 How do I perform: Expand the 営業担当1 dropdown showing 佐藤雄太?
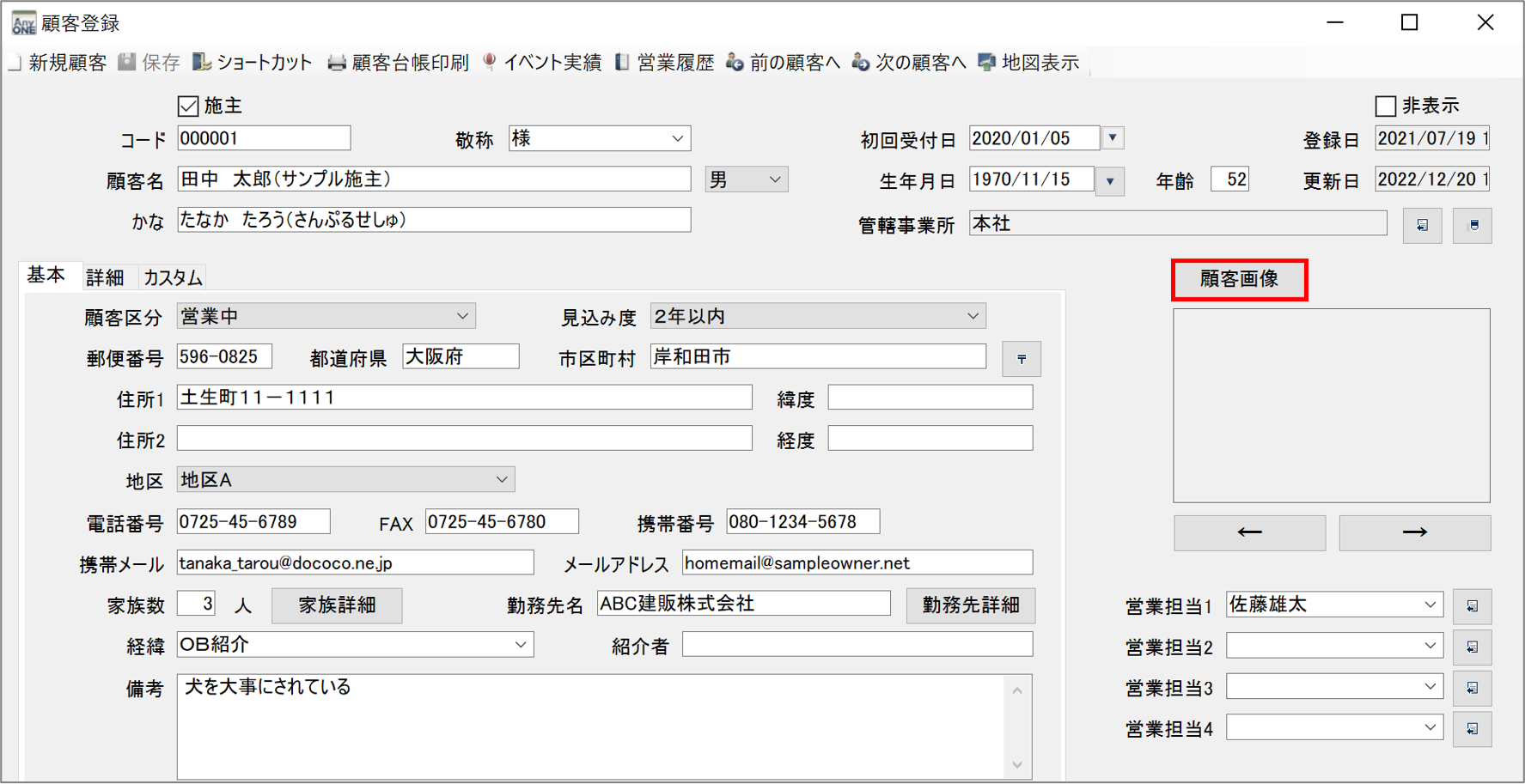[x=1430, y=605]
